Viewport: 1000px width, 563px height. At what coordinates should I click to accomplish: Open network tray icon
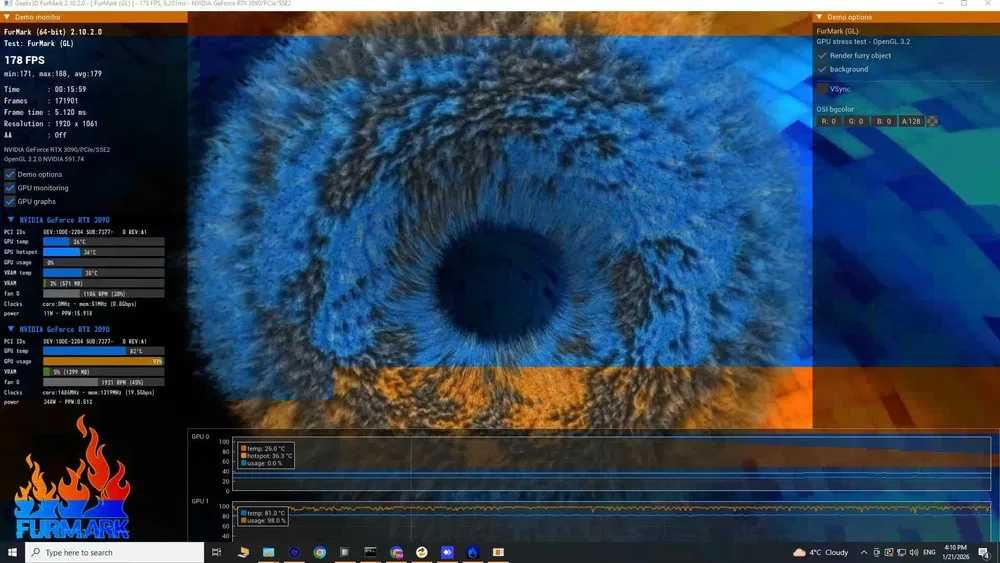(x=901, y=552)
